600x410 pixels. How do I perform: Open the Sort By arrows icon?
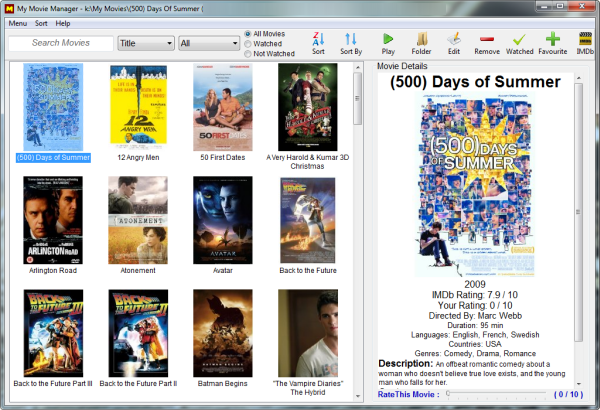tap(351, 39)
